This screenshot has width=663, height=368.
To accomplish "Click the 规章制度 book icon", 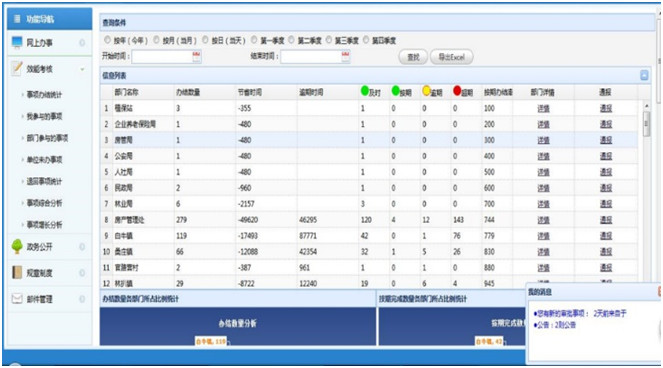I will tap(17, 272).
